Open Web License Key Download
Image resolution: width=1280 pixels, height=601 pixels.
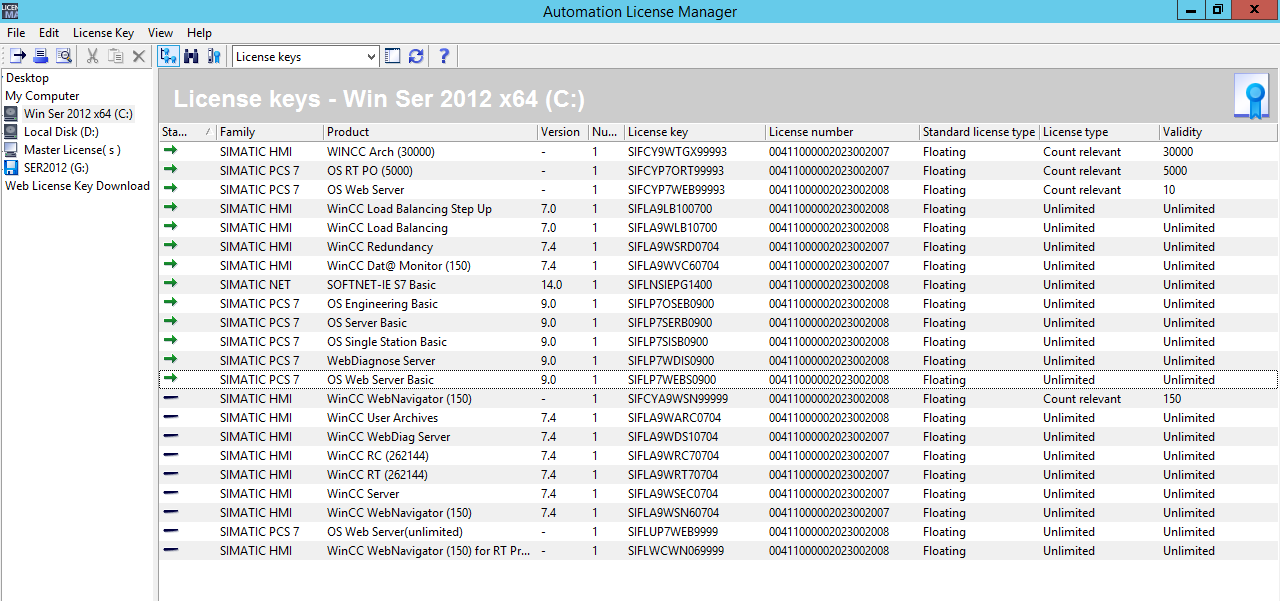pyautogui.click(x=78, y=186)
